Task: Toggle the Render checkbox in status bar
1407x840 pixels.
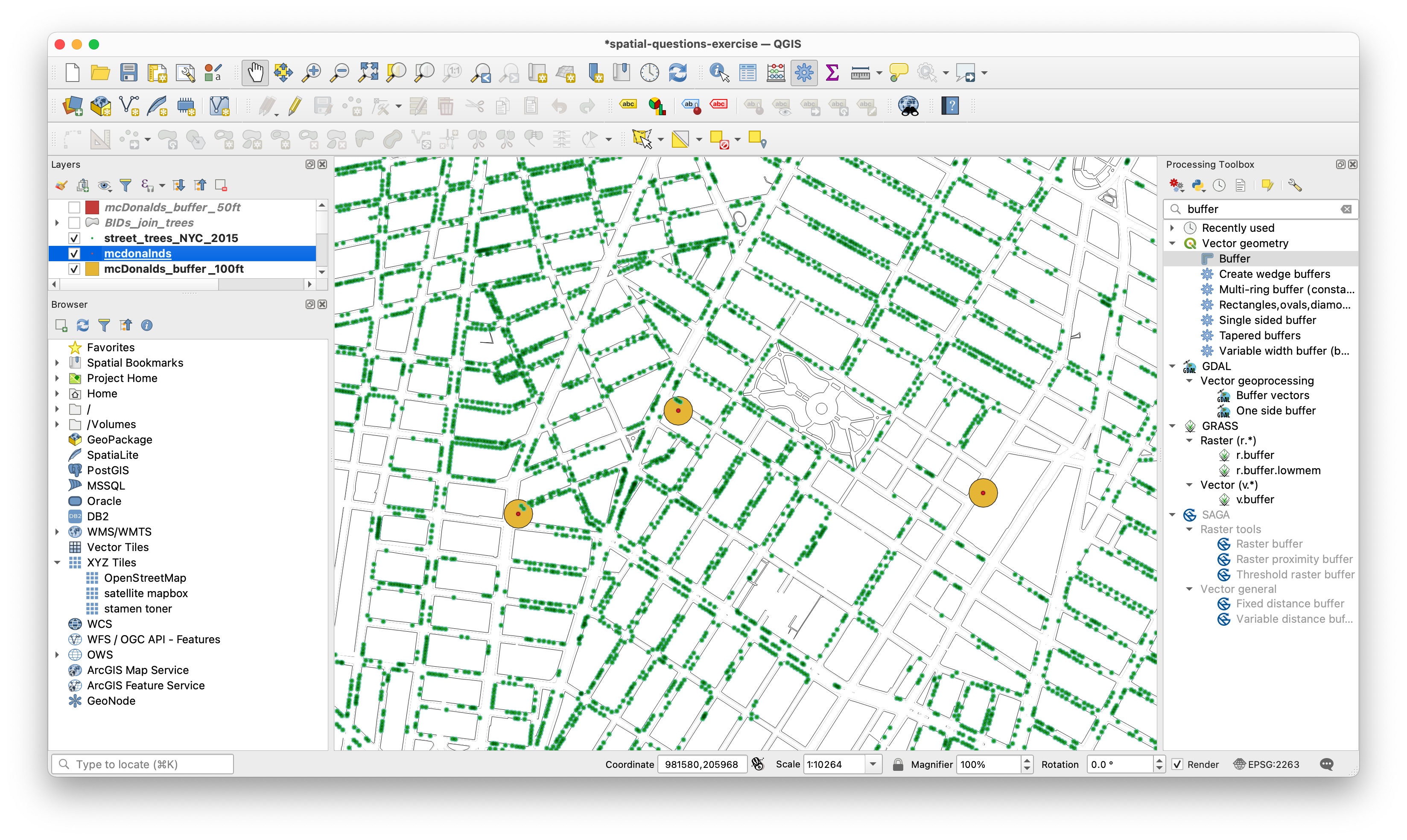Action: click(1177, 764)
